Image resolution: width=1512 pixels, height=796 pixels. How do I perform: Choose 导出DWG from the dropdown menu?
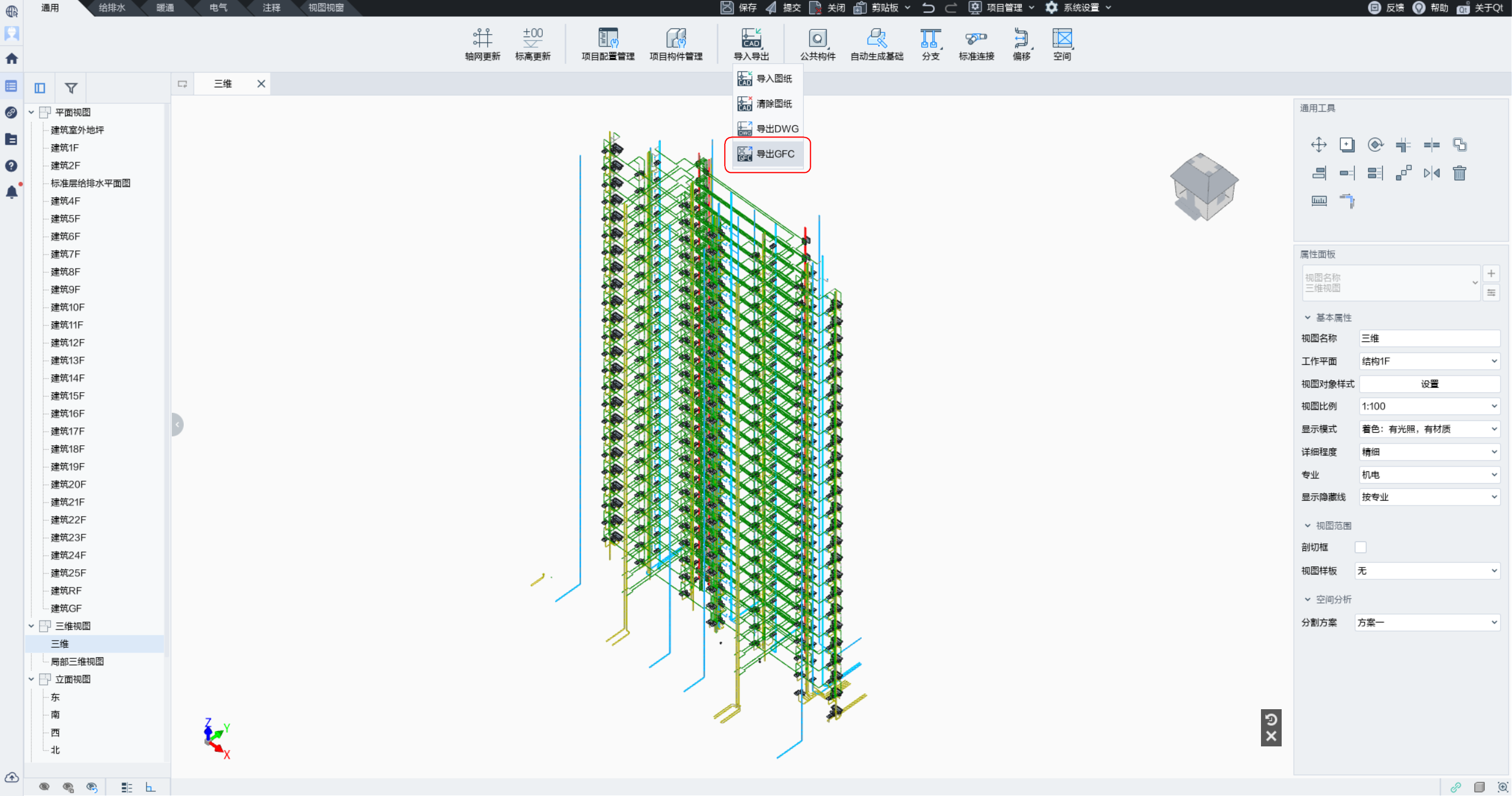(x=768, y=129)
